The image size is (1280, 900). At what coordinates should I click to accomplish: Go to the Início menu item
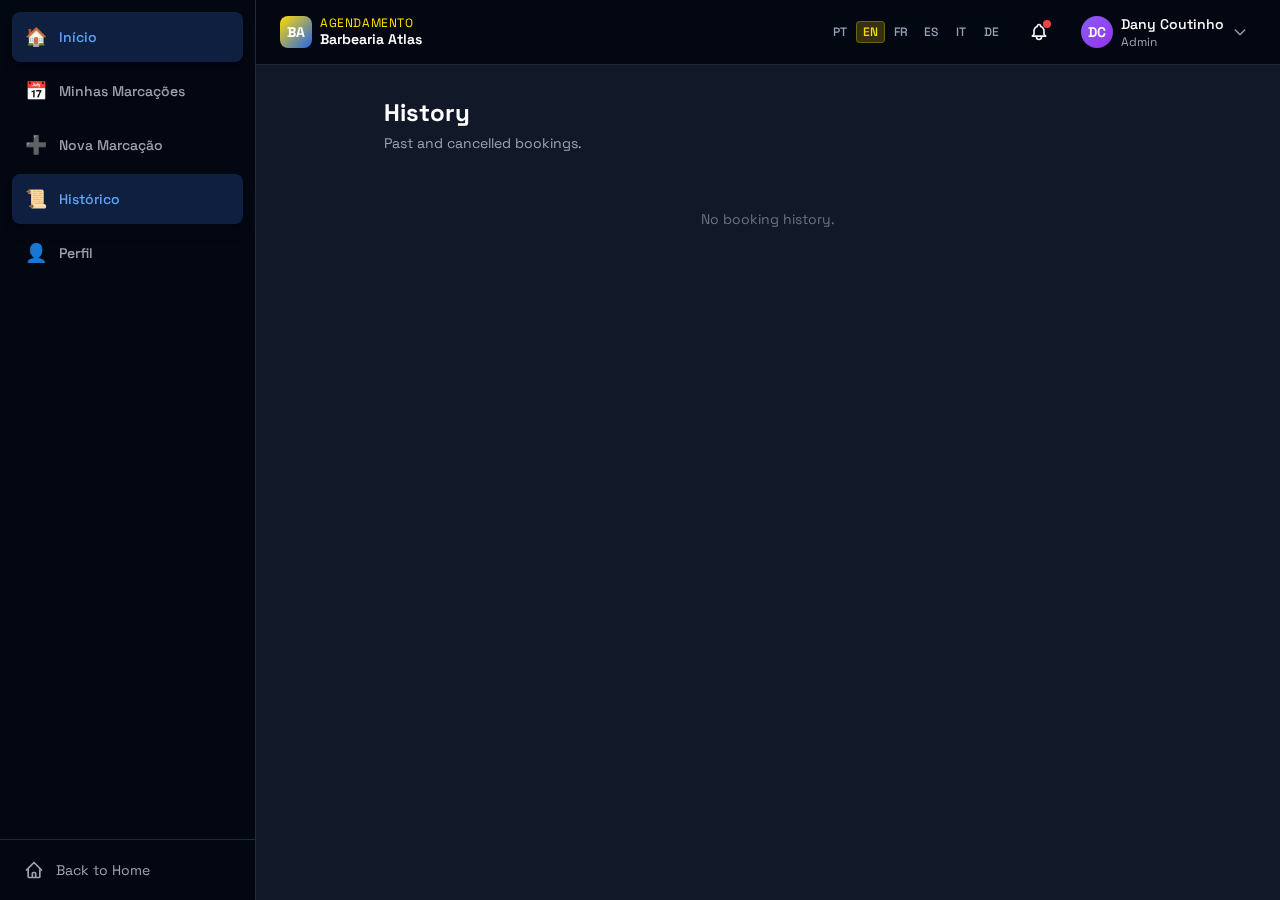127,37
